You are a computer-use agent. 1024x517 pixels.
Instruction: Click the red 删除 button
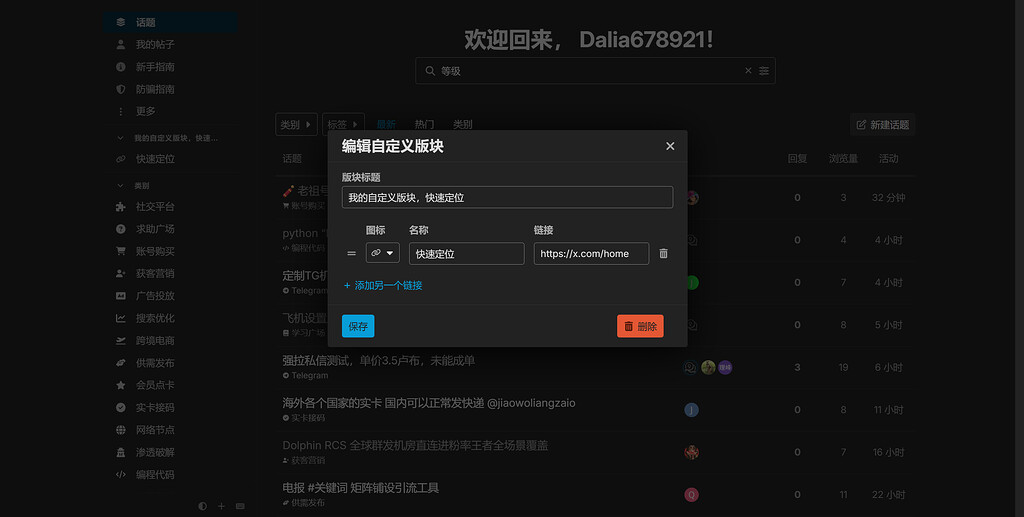640,326
